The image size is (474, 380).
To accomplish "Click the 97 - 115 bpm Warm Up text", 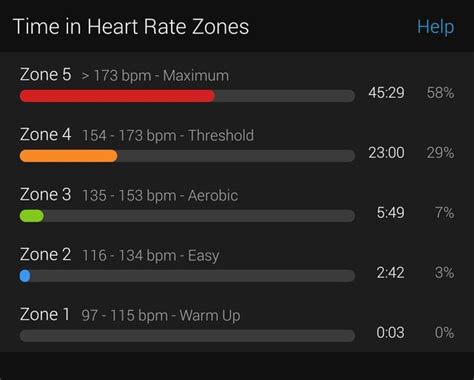I will (x=161, y=316).
